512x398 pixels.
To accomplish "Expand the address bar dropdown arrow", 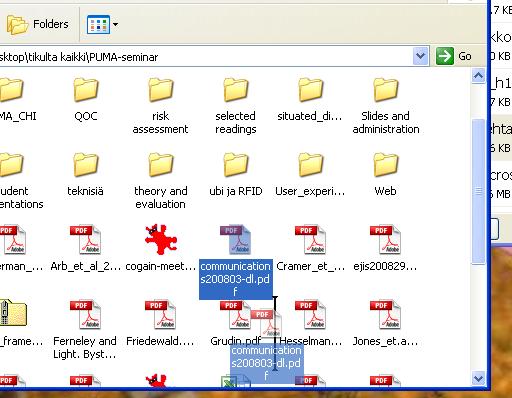I will (420, 56).
